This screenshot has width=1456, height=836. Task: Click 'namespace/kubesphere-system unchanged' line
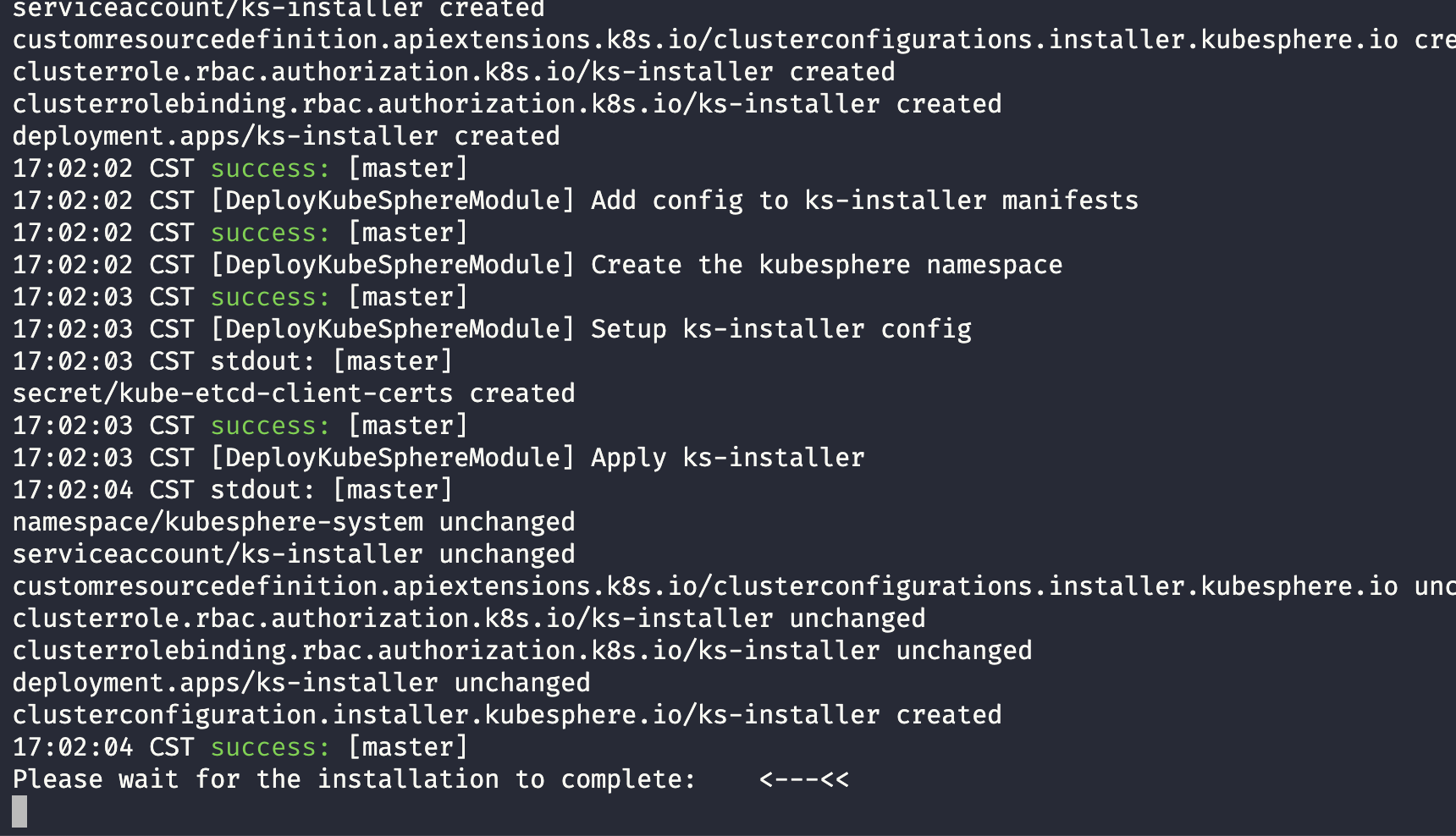pos(294,522)
